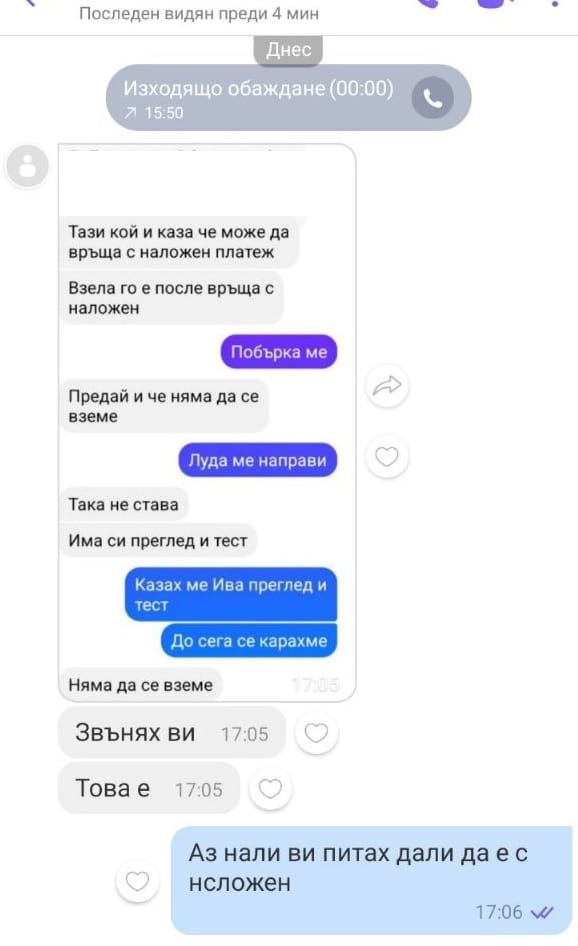Open the contact's avatar profile picture
This screenshot has width=578, height=946.
[27, 166]
